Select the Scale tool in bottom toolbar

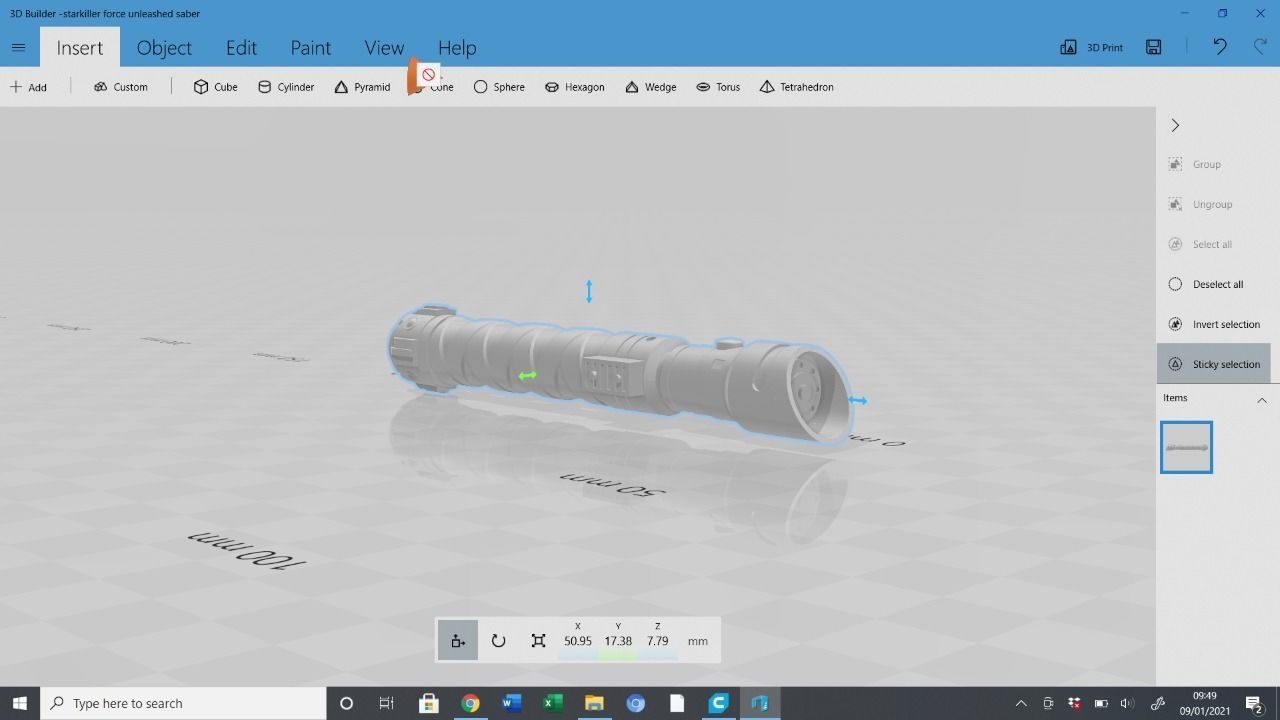click(x=538, y=641)
